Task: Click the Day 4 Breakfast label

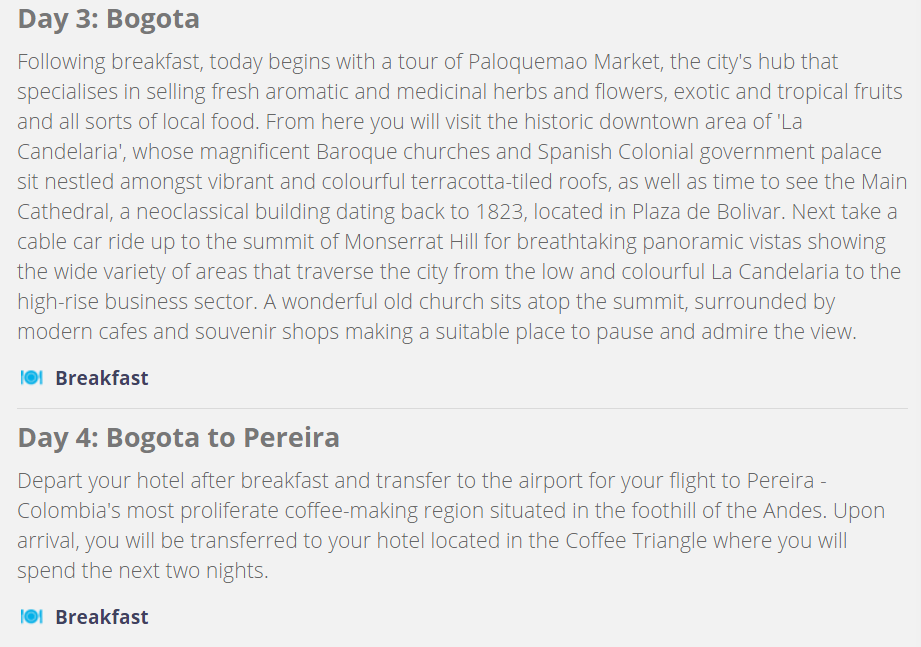Action: (102, 617)
